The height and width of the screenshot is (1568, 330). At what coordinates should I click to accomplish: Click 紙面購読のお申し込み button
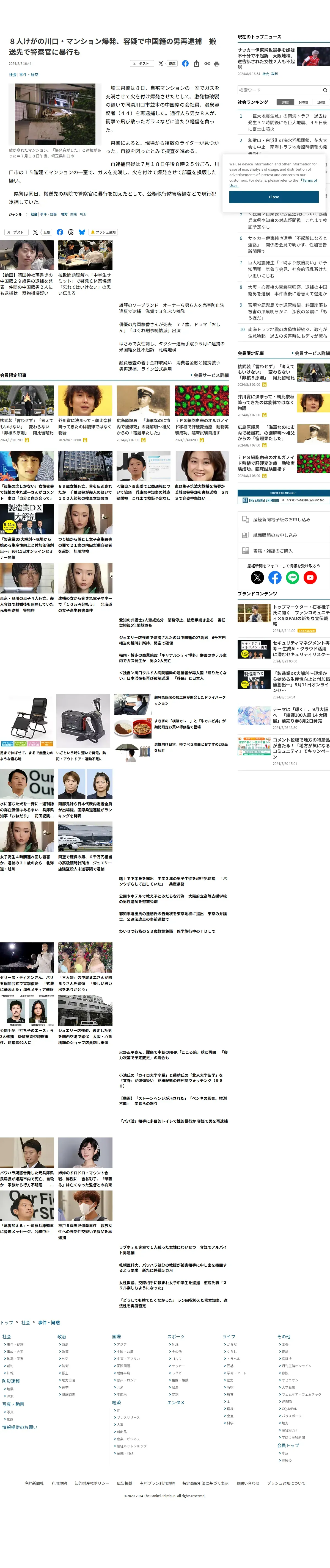click(x=283, y=535)
